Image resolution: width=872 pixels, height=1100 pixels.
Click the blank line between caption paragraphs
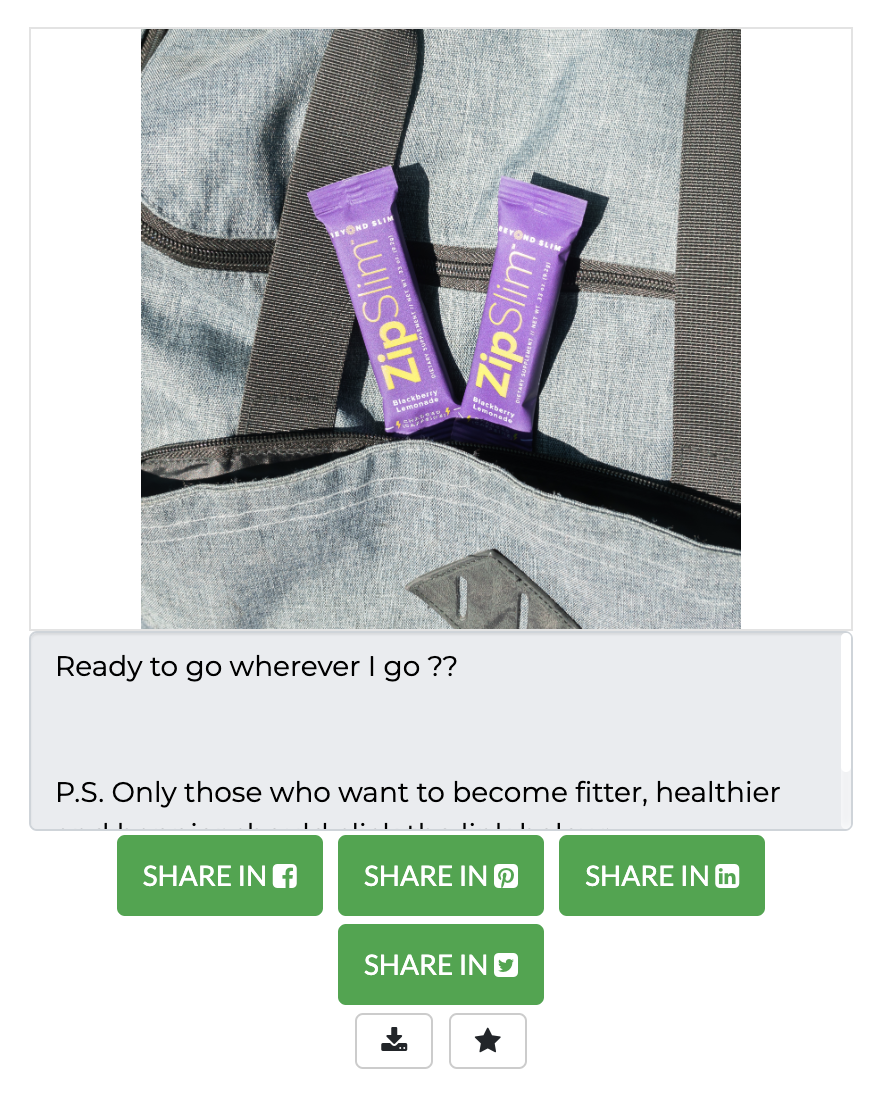(x=435, y=730)
